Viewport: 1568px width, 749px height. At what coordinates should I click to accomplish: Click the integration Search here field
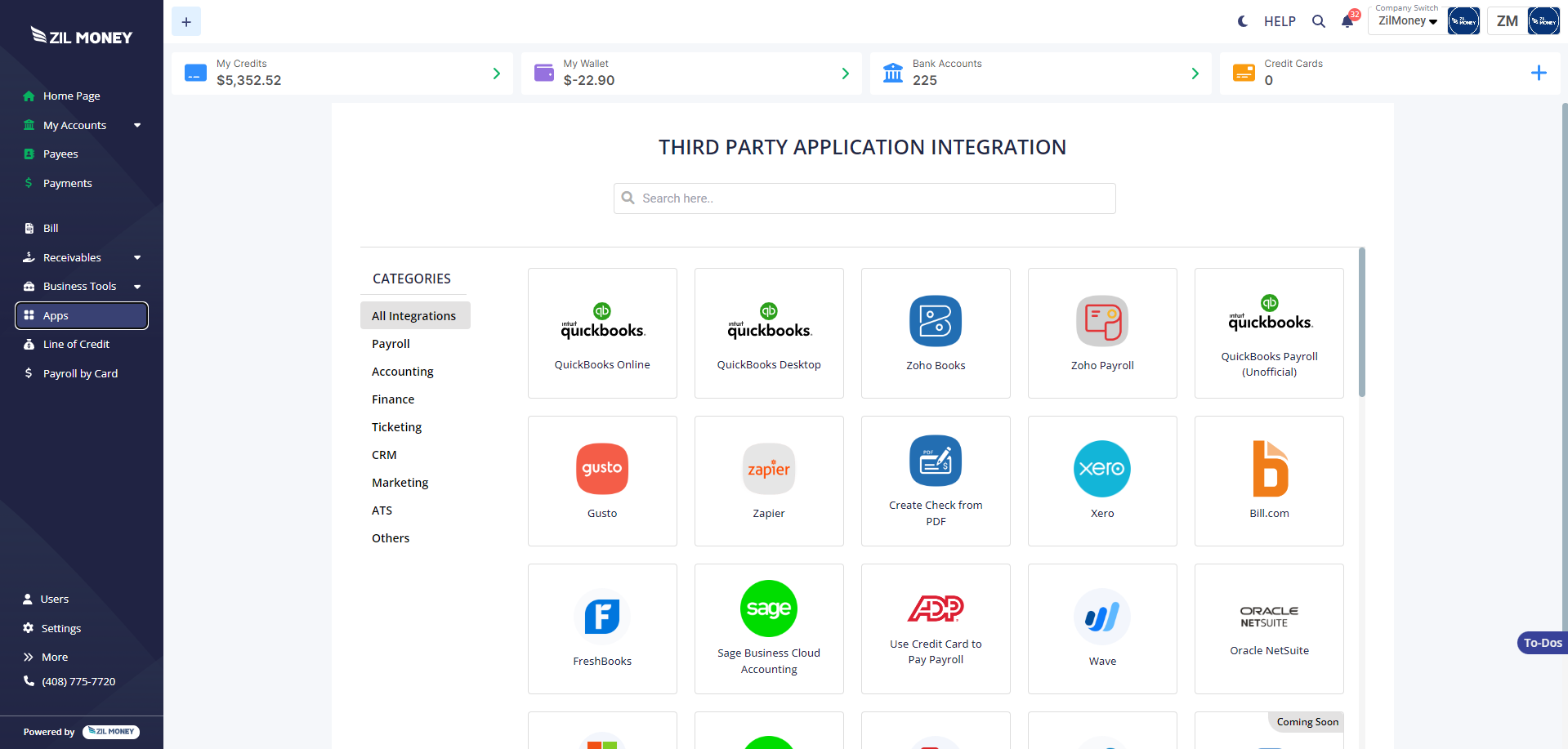pyautogui.click(x=864, y=198)
